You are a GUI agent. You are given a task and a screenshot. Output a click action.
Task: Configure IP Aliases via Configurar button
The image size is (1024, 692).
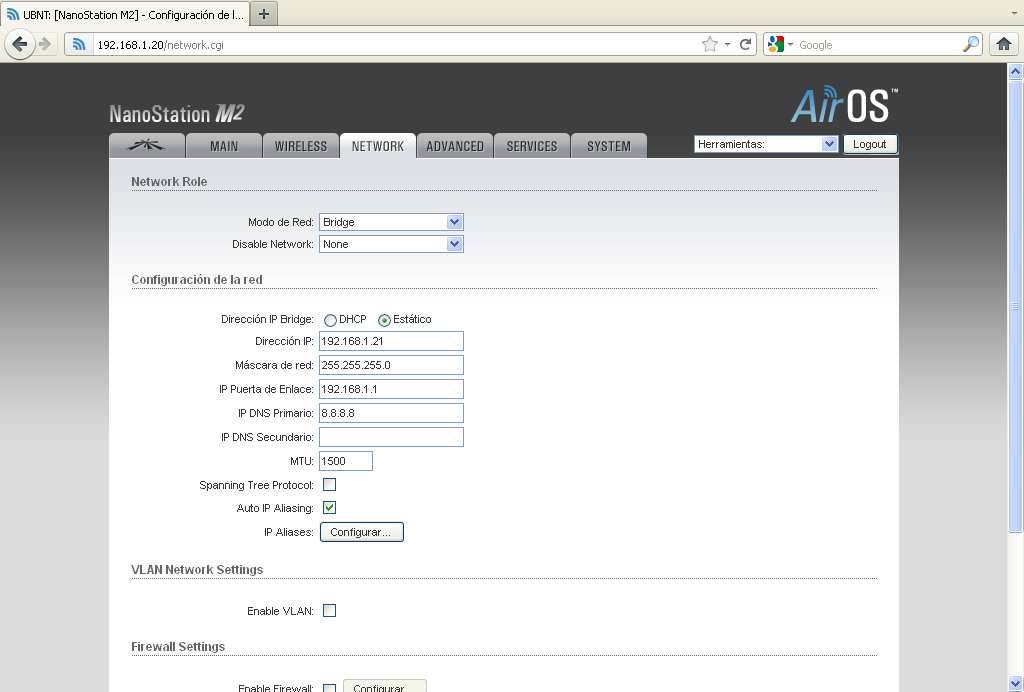coord(361,531)
